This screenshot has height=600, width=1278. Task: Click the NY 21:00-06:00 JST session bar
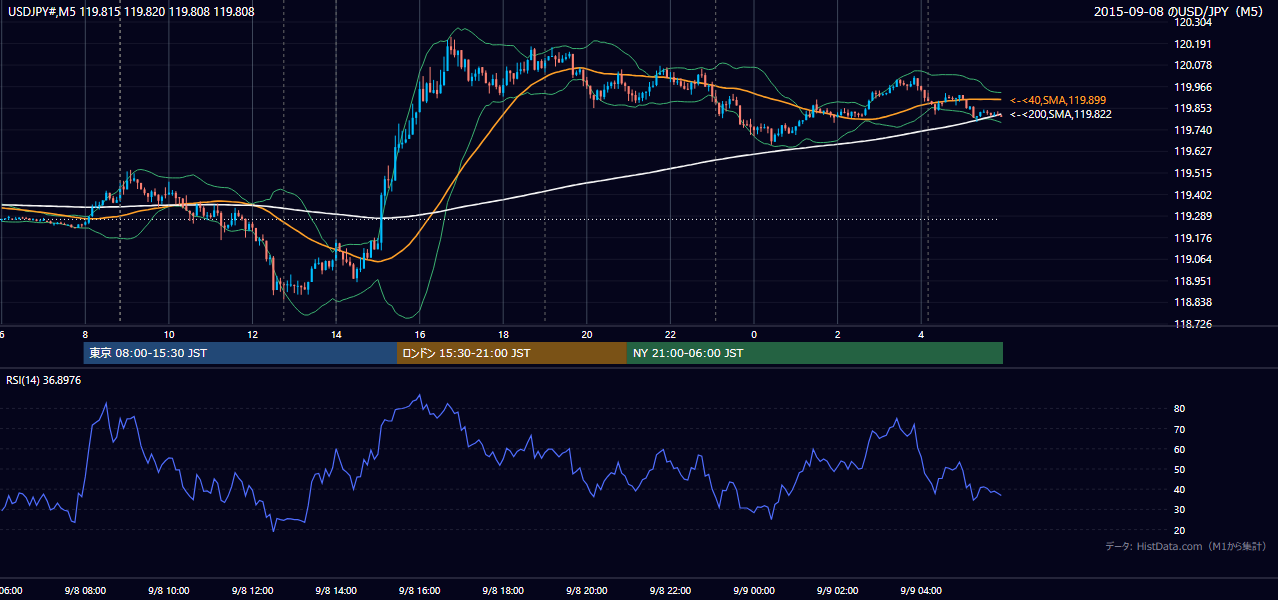point(815,353)
